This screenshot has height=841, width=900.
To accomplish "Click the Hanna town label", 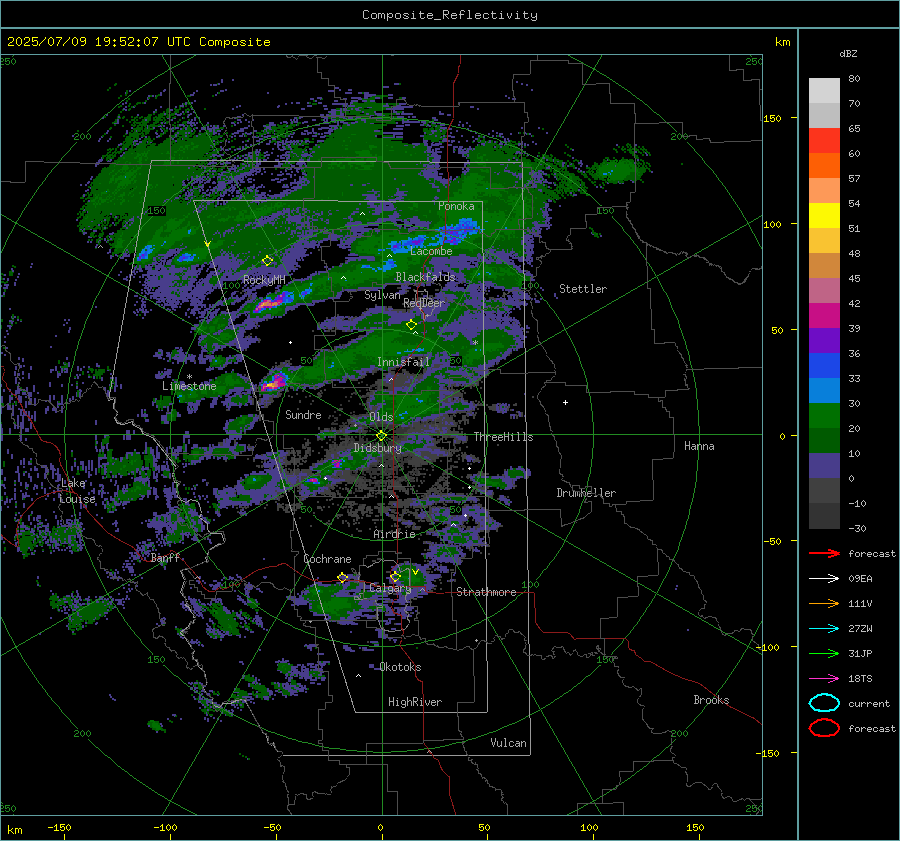I will (699, 446).
